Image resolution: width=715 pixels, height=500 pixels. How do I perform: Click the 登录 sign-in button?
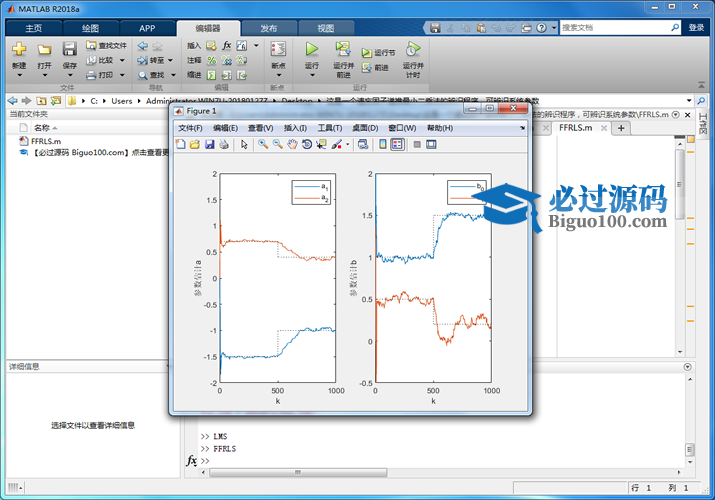click(696, 28)
